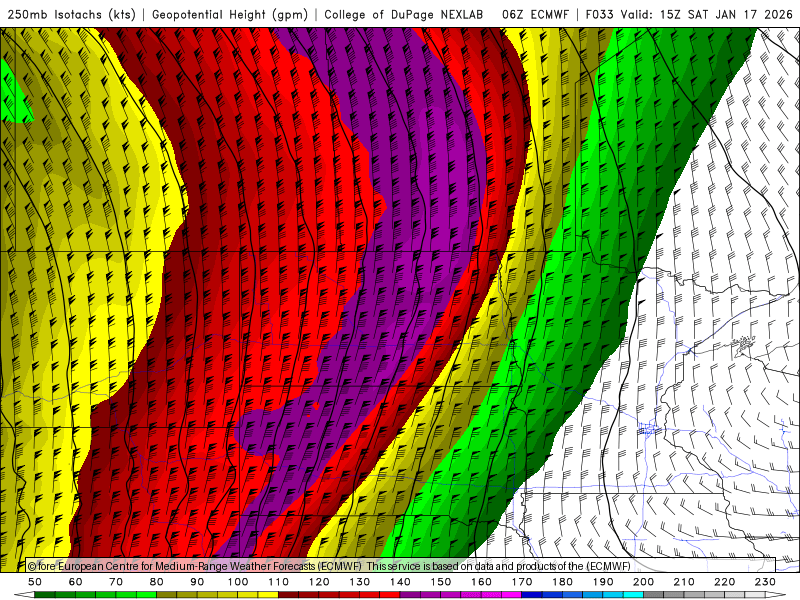Click the right arrow end of color scale

(x=776, y=595)
